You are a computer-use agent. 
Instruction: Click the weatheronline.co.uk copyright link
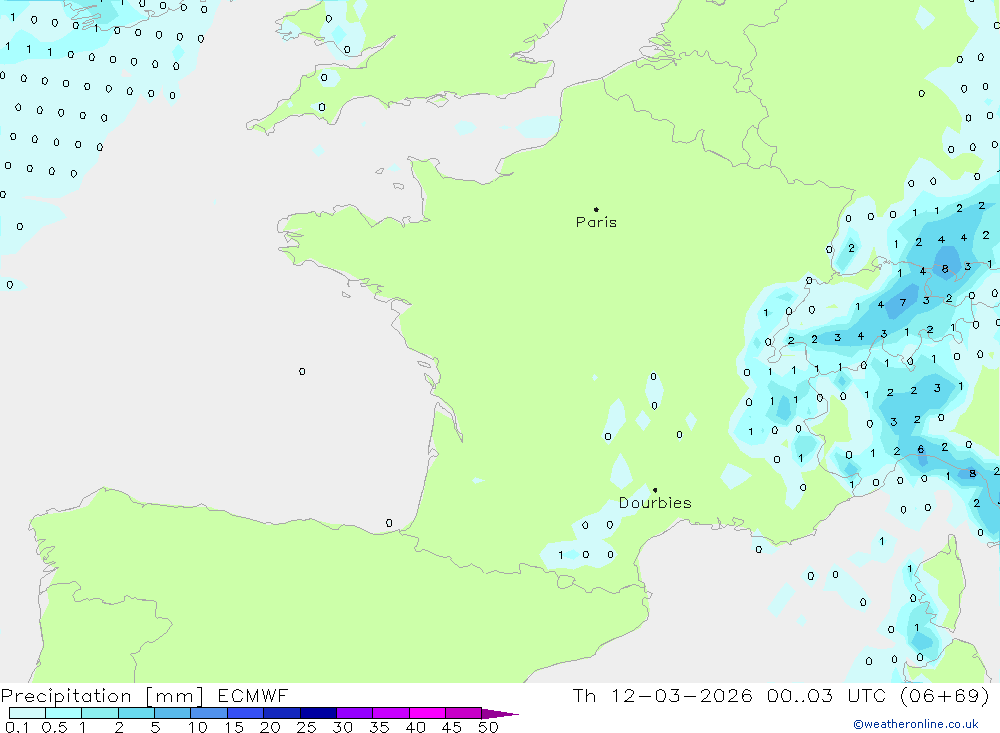915,724
